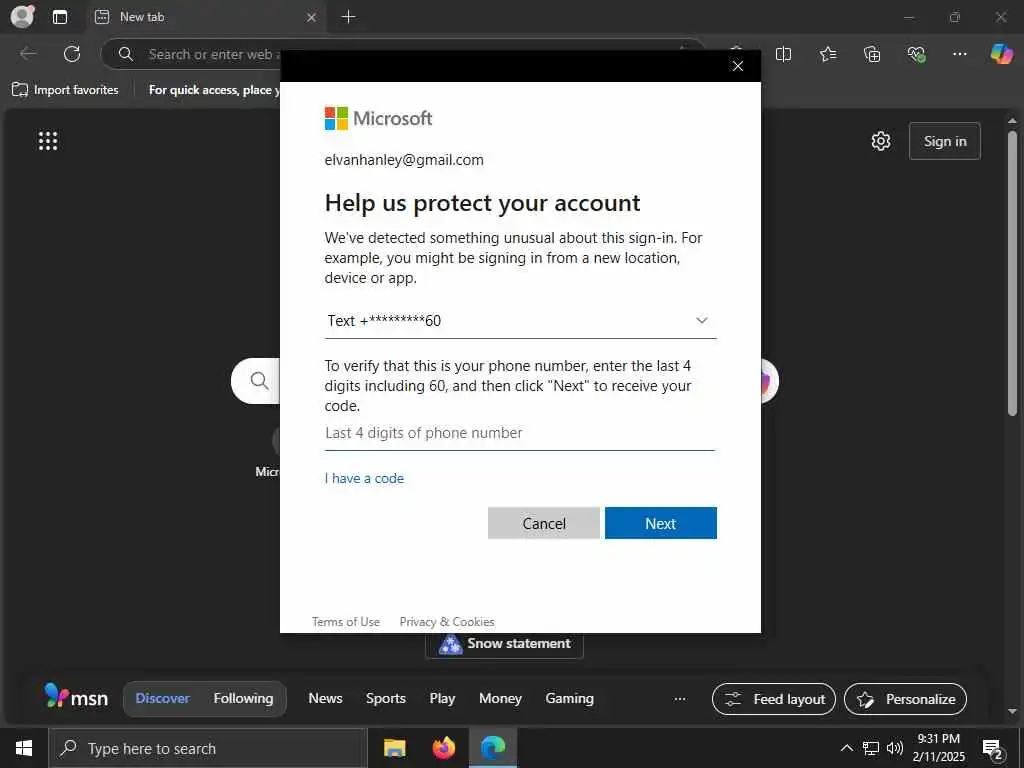The height and width of the screenshot is (768, 1024).
Task: Click Microsoft Edge taskbar icon
Action: pos(493,748)
